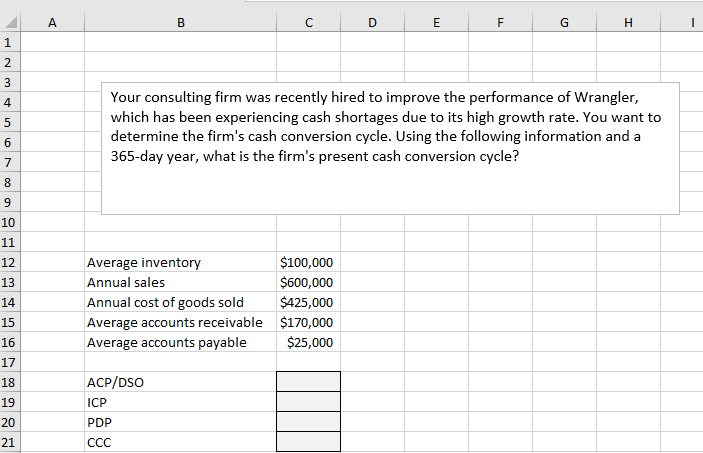
Task: Select the $425,000 value cell
Action: click(x=308, y=302)
